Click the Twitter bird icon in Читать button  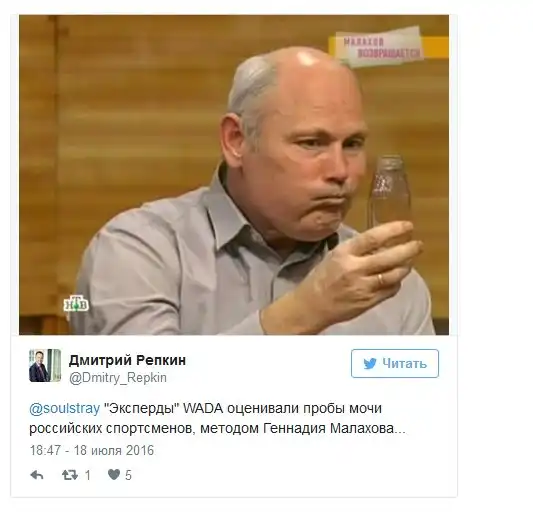(x=370, y=364)
